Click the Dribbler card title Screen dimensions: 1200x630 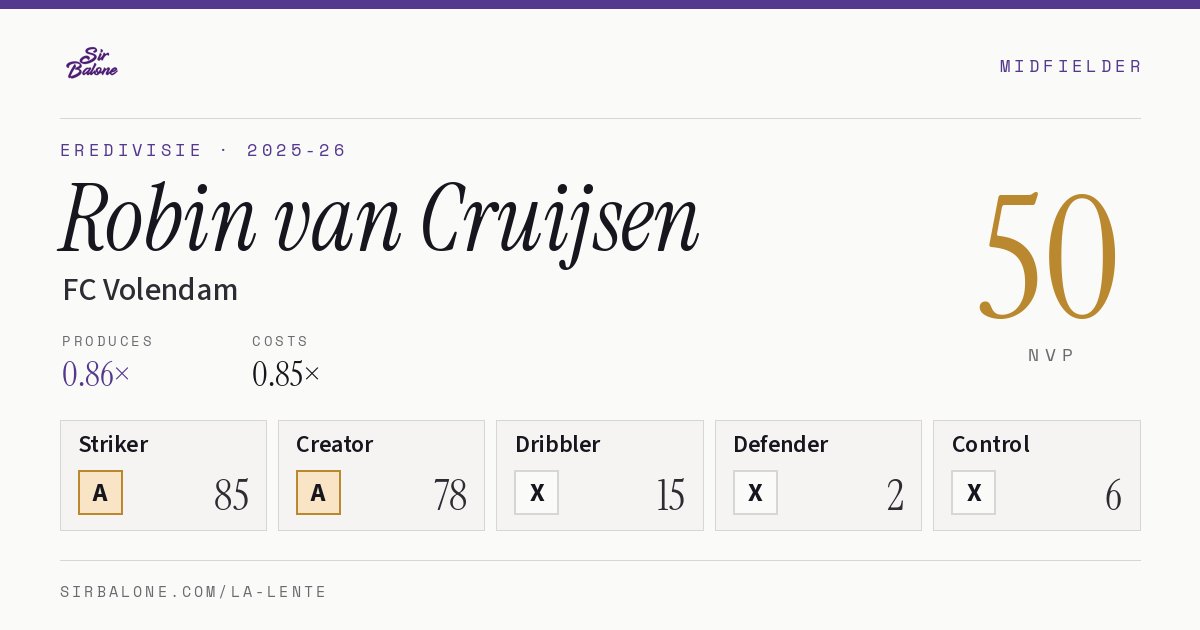click(557, 444)
